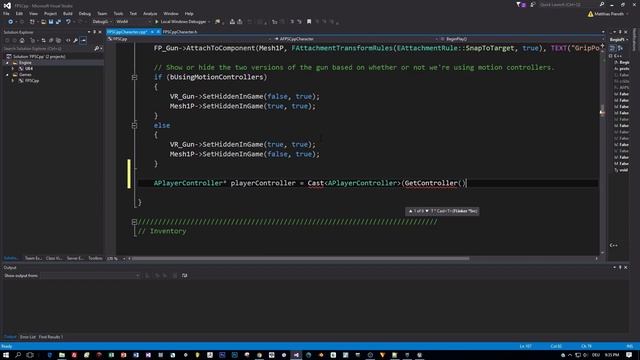
Task: Open the FPSCpp project scope dropdown
Action: pyautogui.click(x=189, y=39)
